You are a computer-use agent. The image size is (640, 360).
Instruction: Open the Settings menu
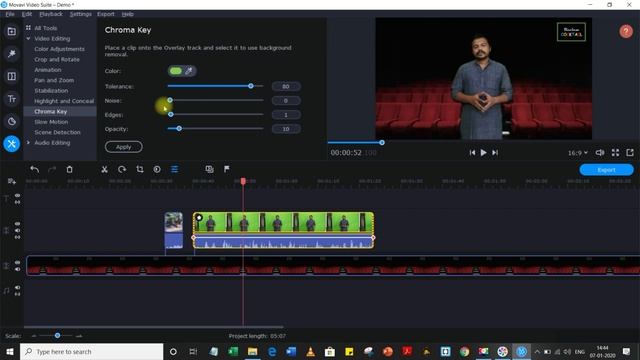tap(80, 14)
